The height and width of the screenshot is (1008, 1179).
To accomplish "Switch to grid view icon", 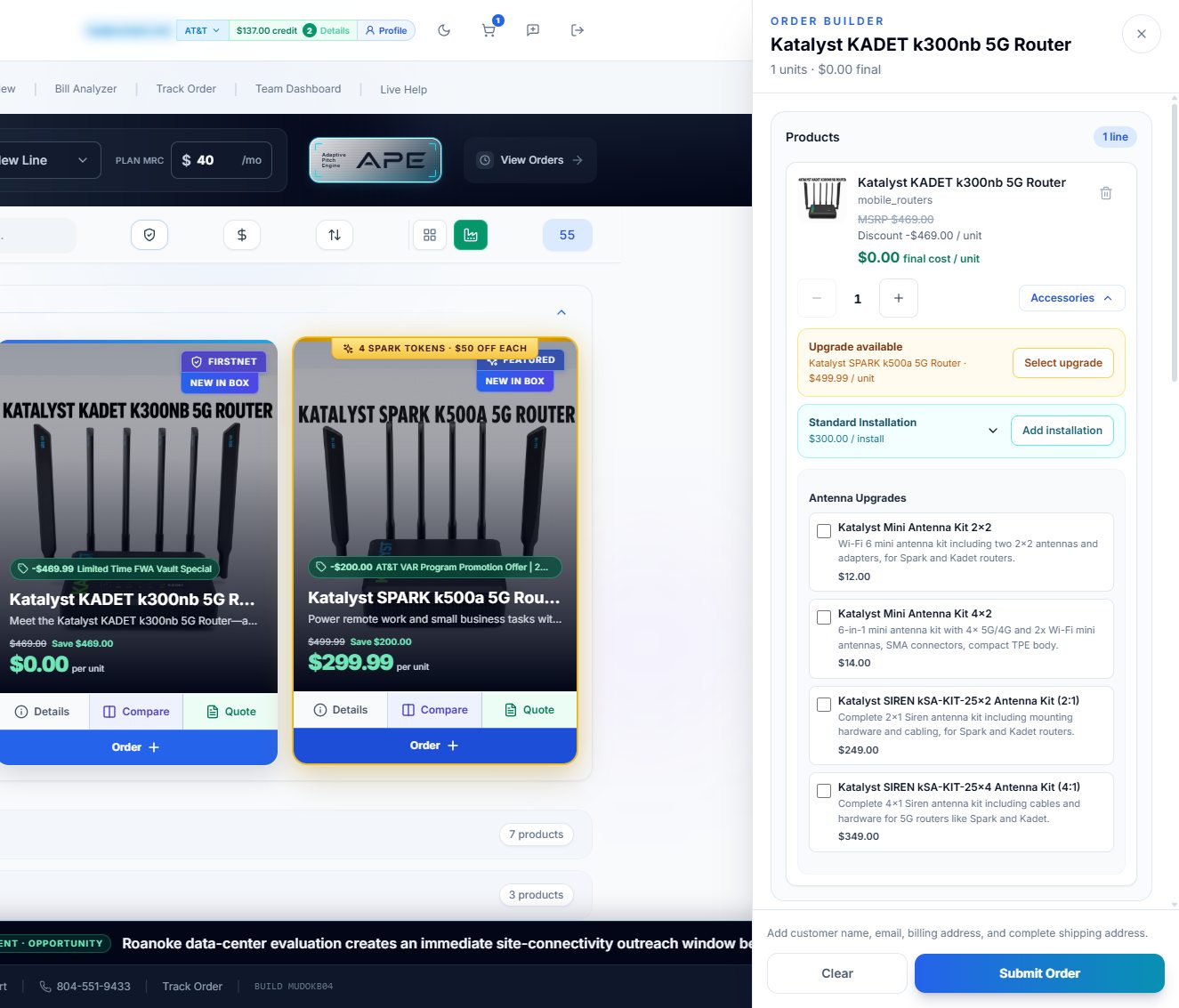I will pyautogui.click(x=430, y=235).
